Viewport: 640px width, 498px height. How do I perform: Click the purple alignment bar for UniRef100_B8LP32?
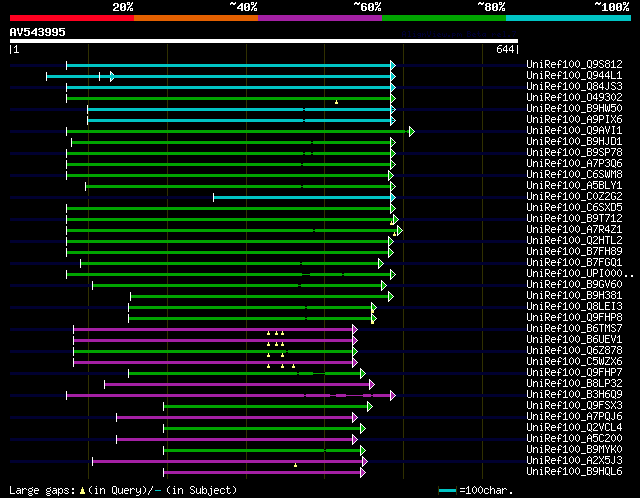point(237,385)
